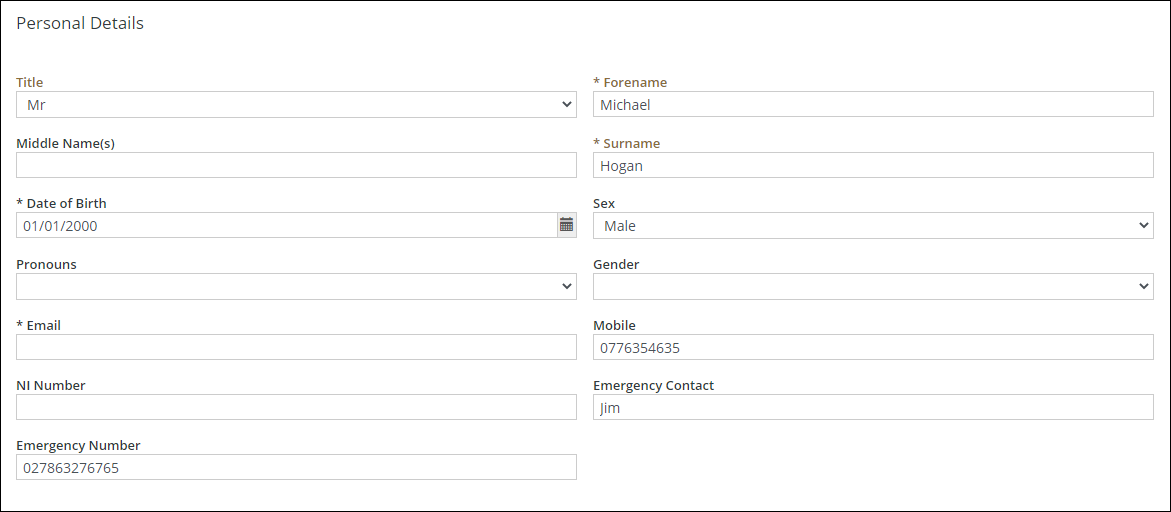Click the Personal Details section heading
The image size is (1171, 512).
(80, 23)
